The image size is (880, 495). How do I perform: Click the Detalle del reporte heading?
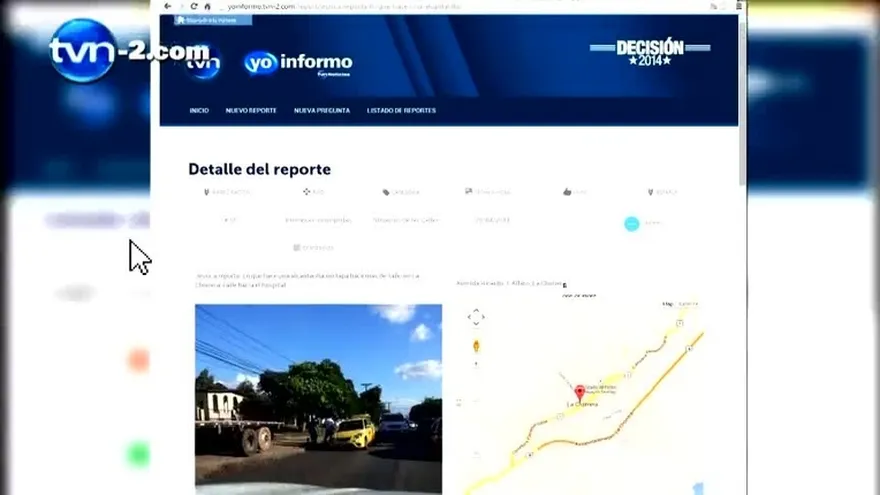point(259,169)
